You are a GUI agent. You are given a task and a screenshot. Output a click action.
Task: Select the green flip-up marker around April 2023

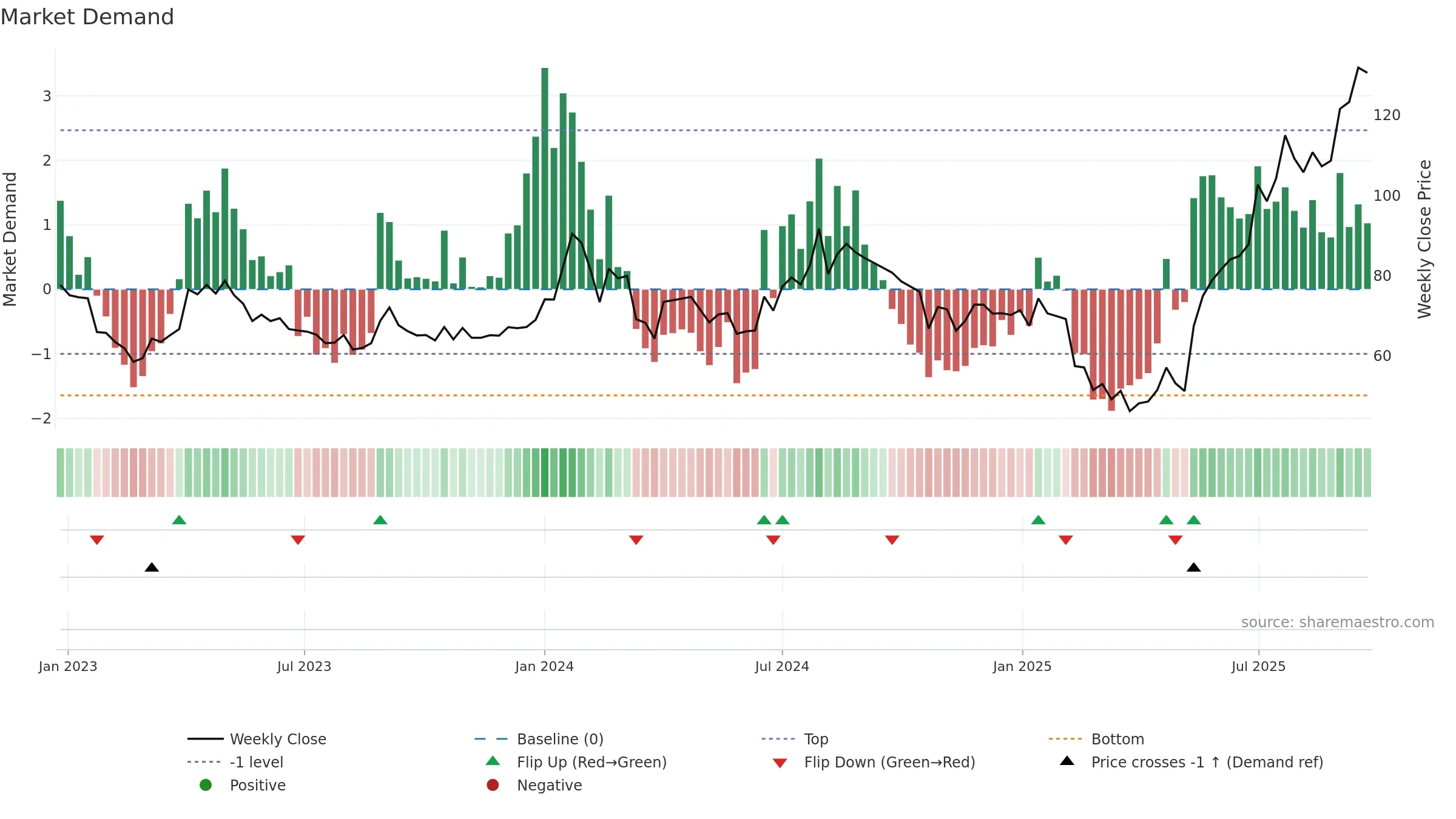(179, 520)
